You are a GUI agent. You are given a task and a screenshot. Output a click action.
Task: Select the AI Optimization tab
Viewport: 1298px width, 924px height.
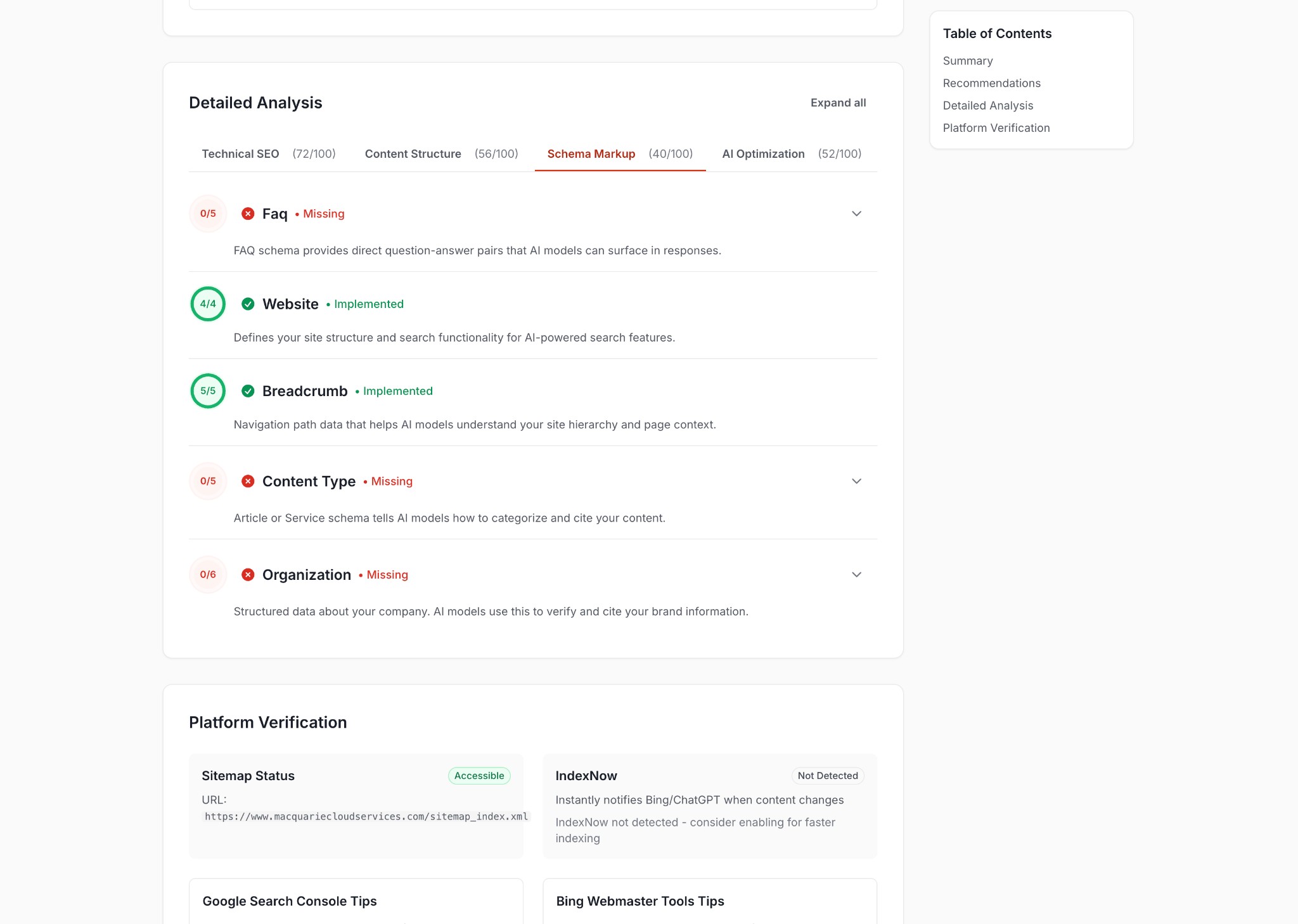pos(791,154)
